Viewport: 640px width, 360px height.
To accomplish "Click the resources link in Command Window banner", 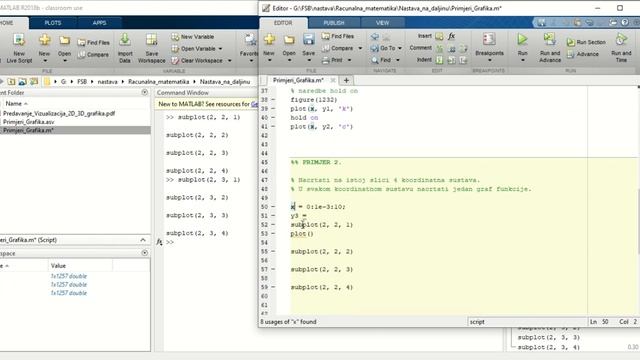I will point(254,104).
